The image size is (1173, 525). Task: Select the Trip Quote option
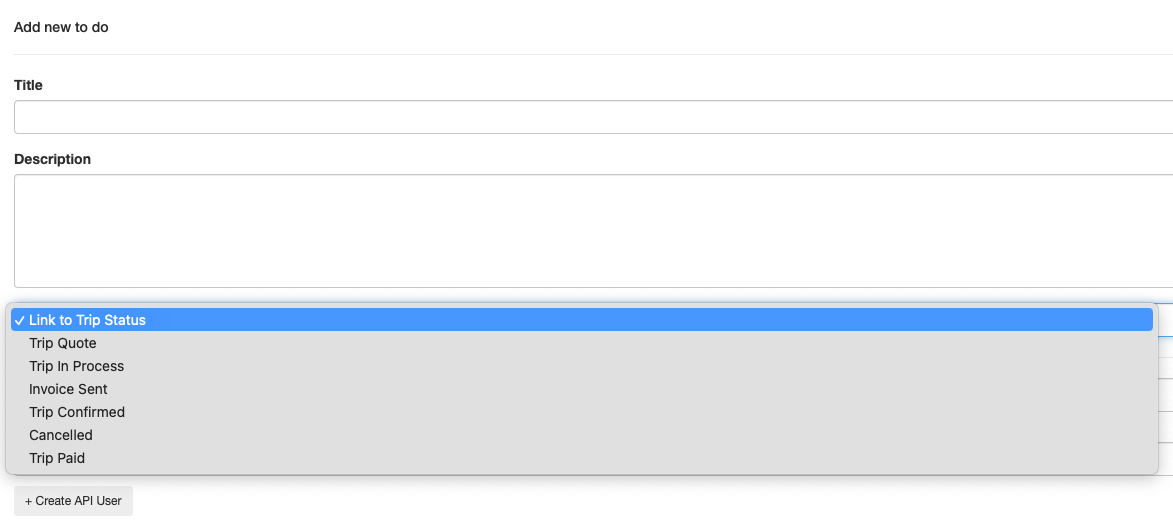pyautogui.click(x=63, y=343)
